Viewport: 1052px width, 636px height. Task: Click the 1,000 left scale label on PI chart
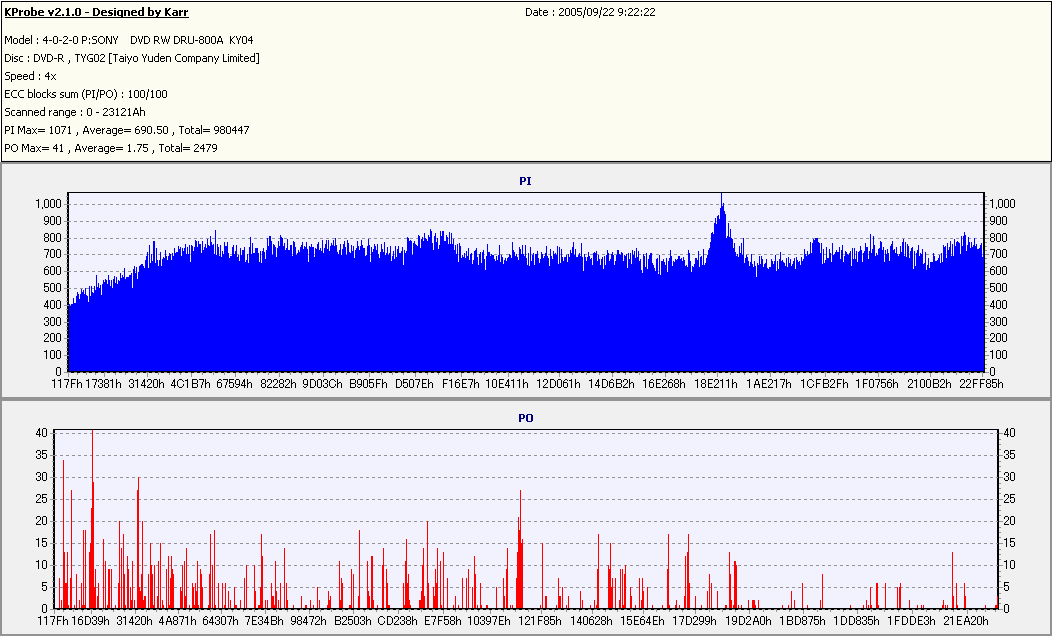(x=48, y=204)
